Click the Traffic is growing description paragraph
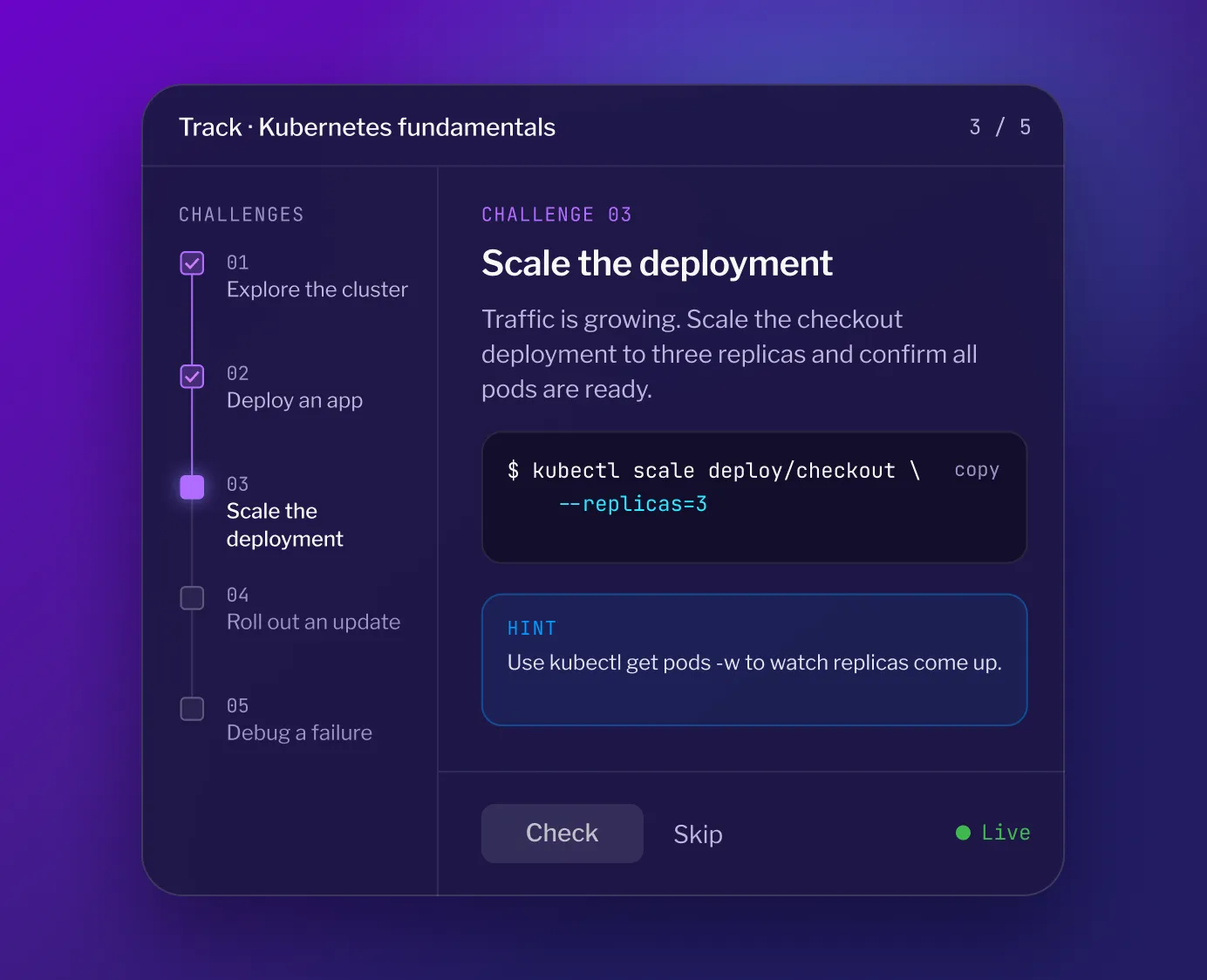Image resolution: width=1207 pixels, height=980 pixels. (x=729, y=354)
